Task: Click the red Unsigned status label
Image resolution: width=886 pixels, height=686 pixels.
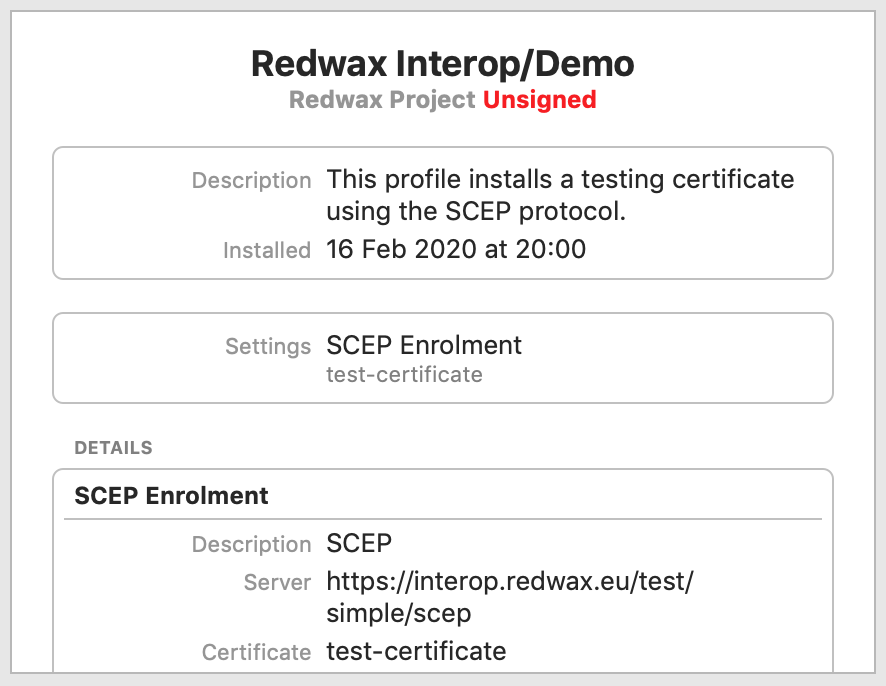Action: [x=539, y=100]
